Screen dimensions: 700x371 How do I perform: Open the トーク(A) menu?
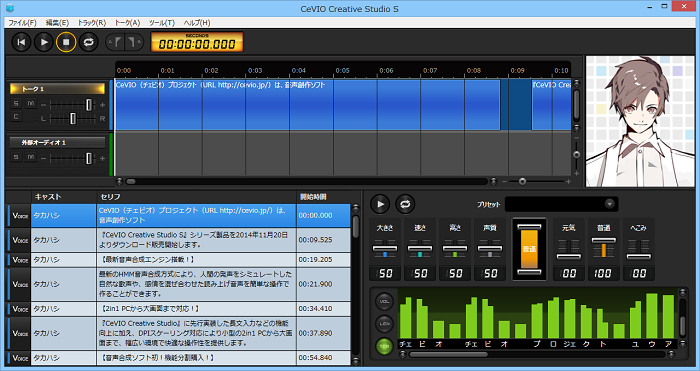click(127, 22)
